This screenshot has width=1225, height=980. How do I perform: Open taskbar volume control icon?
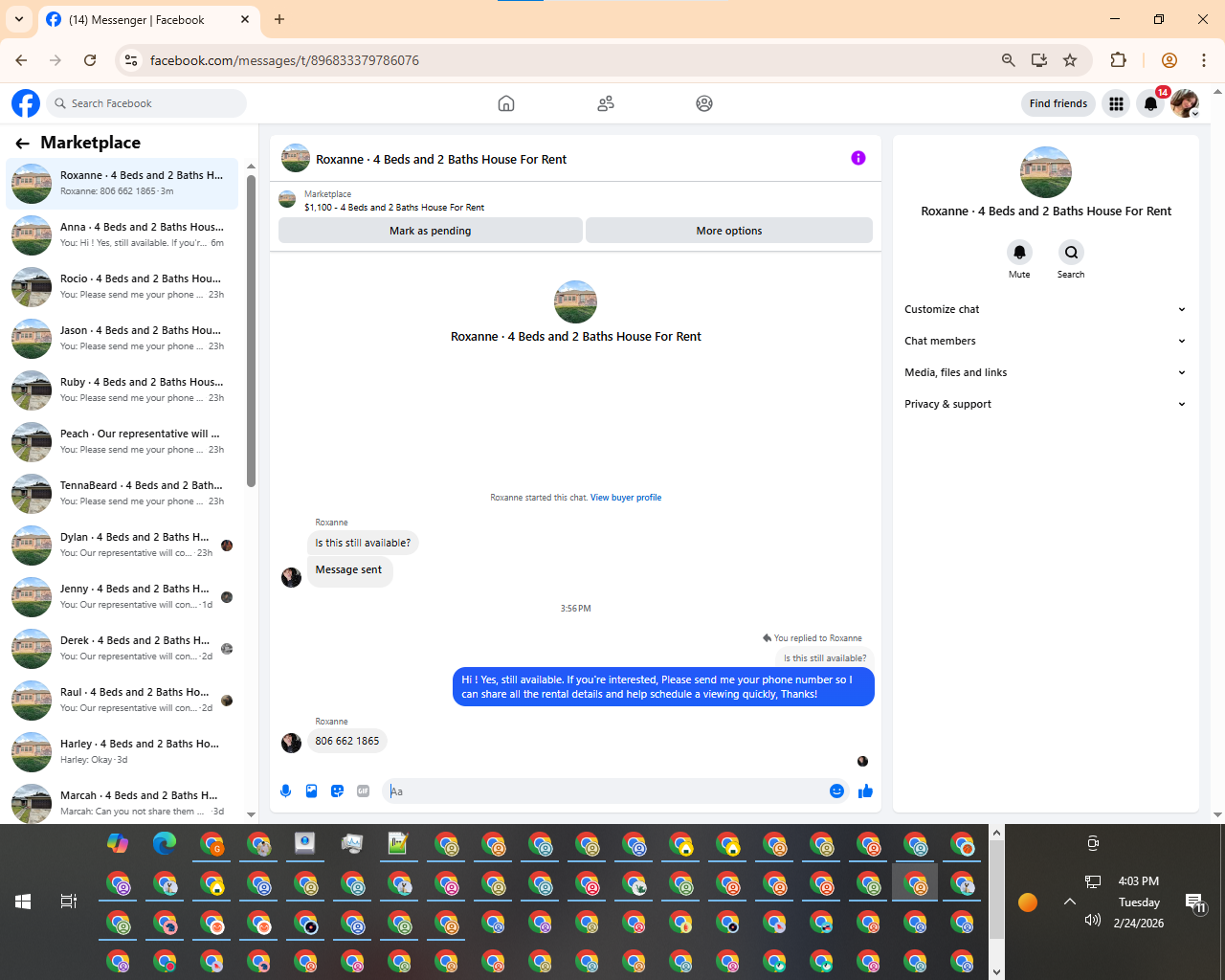pos(1092,920)
